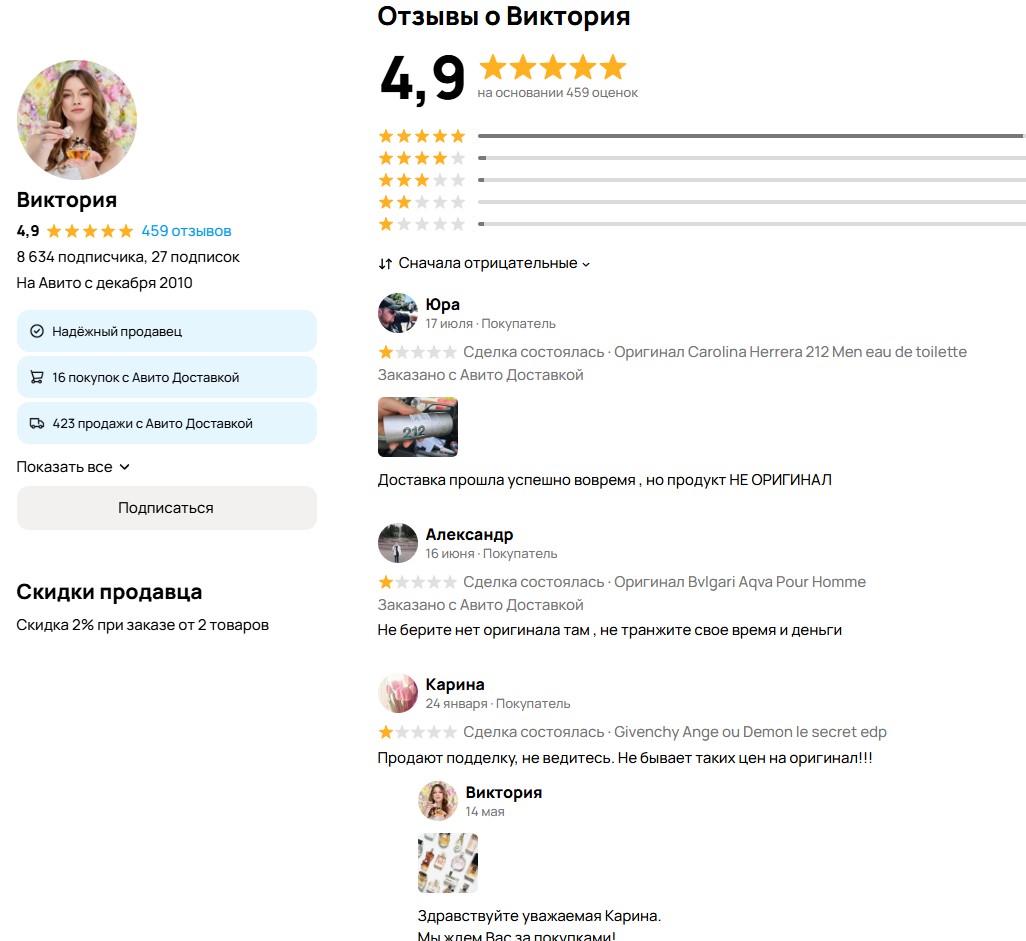Select the Надёжный продавец badge
Screen dimensions: 1026x941
coord(167,331)
